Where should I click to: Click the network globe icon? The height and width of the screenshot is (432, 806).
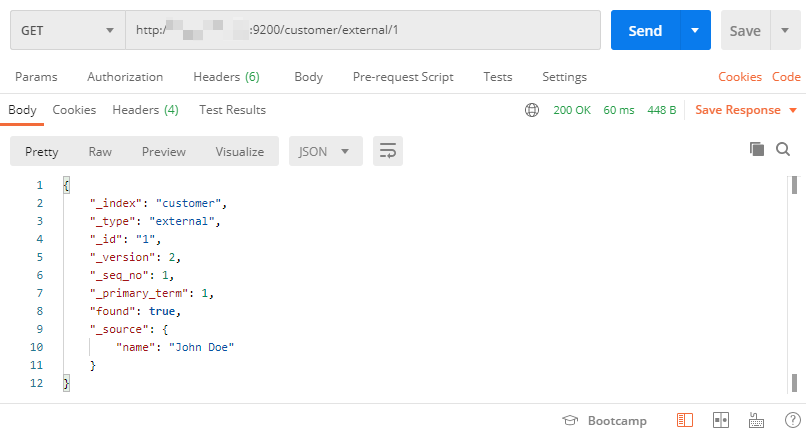(532, 110)
